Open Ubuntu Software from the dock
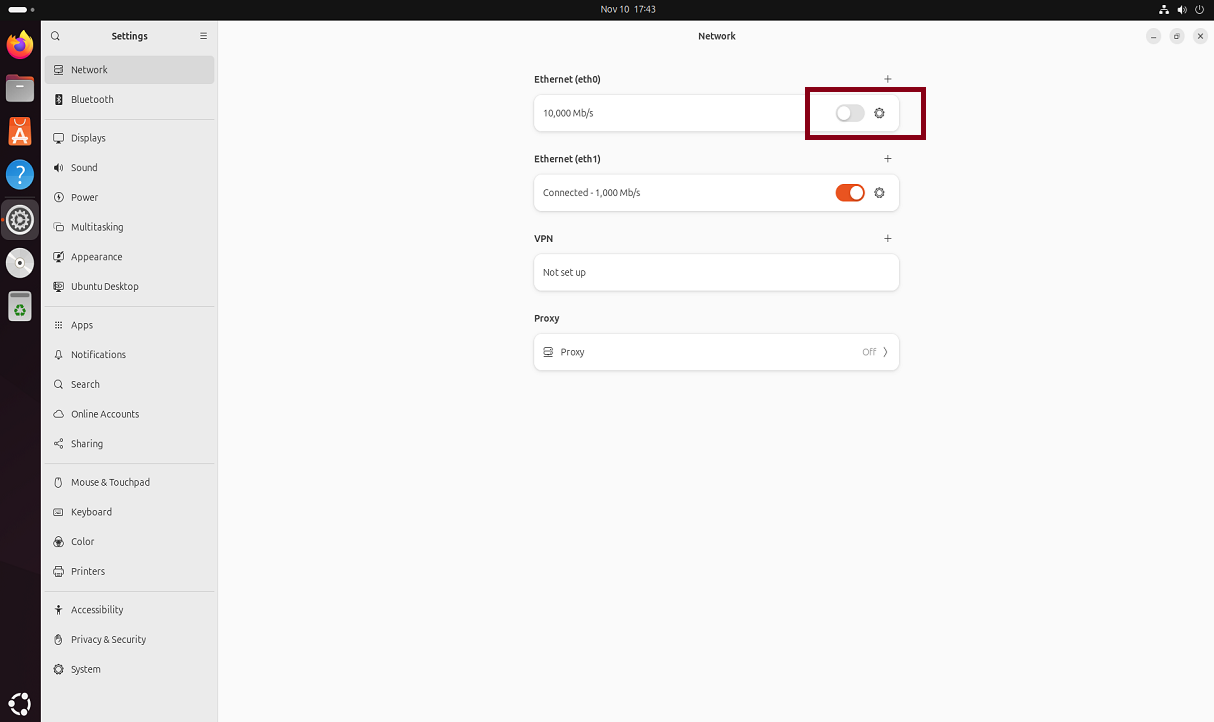1214x722 pixels. pos(20,131)
